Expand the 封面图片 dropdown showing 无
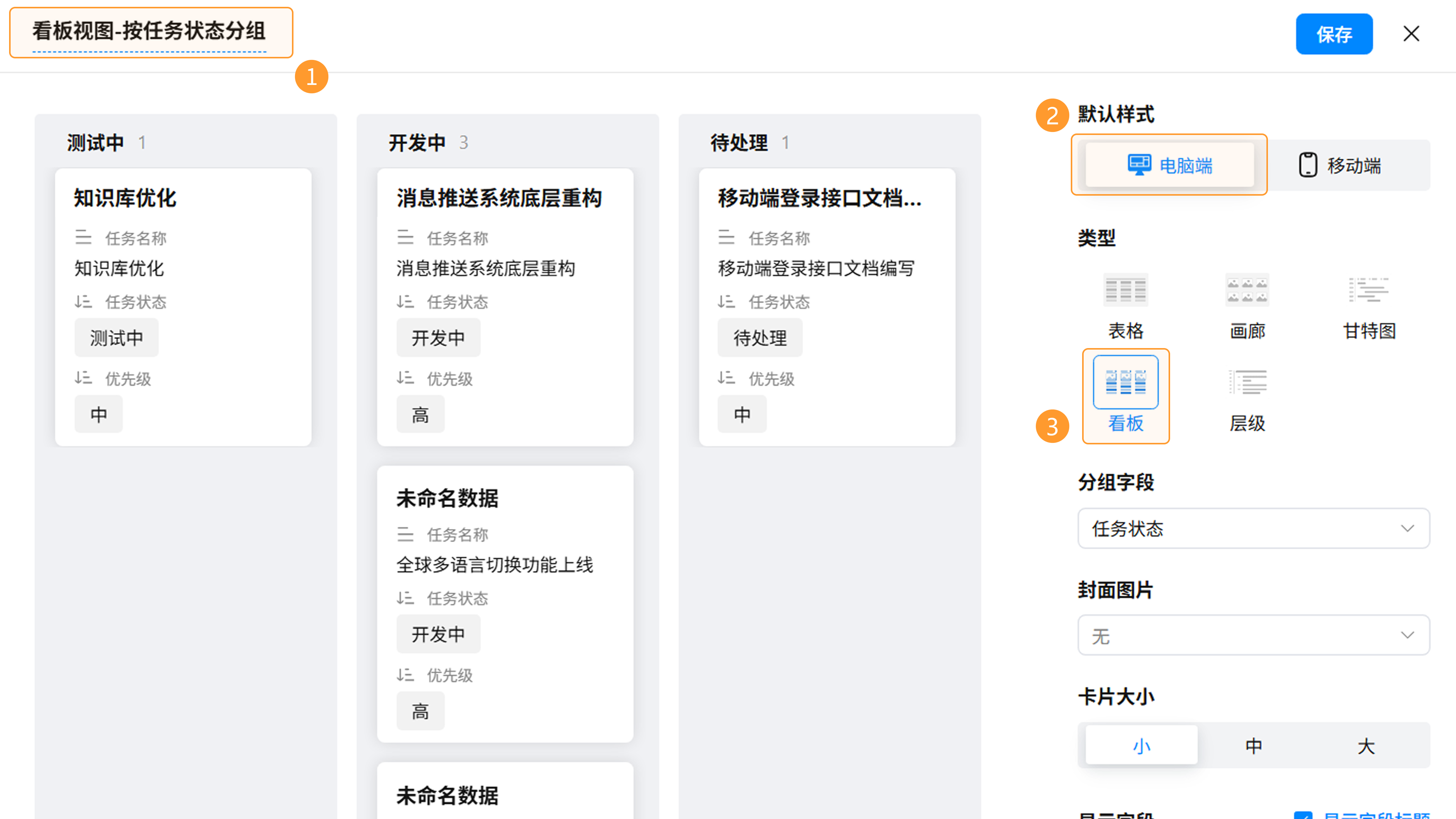The image size is (1456, 819). 1244,635
